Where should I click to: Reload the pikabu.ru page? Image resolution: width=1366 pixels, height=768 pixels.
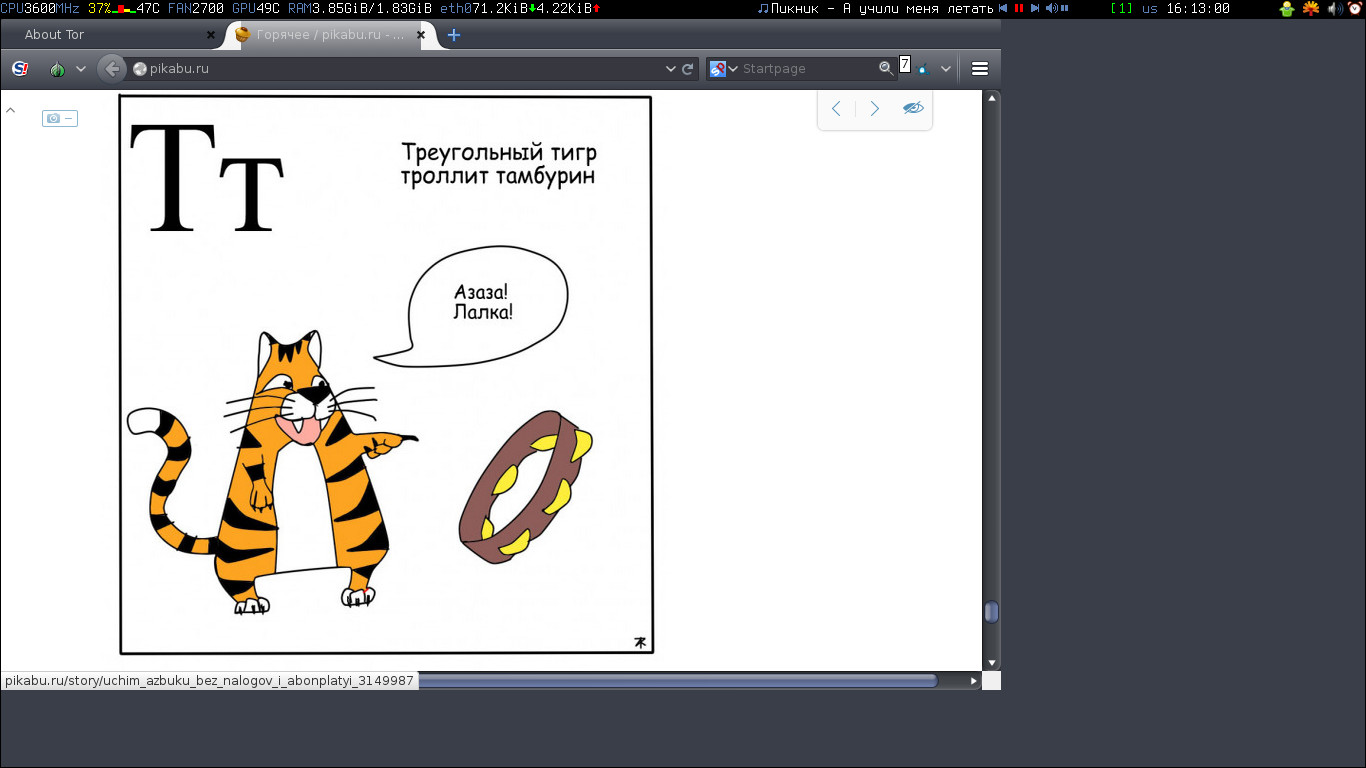(688, 69)
